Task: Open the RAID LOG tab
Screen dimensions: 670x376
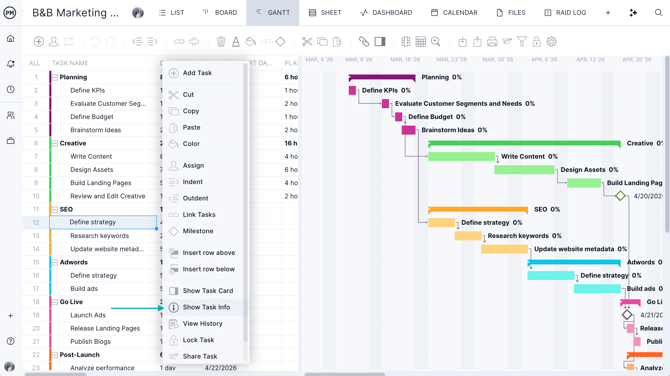Action: [565, 13]
